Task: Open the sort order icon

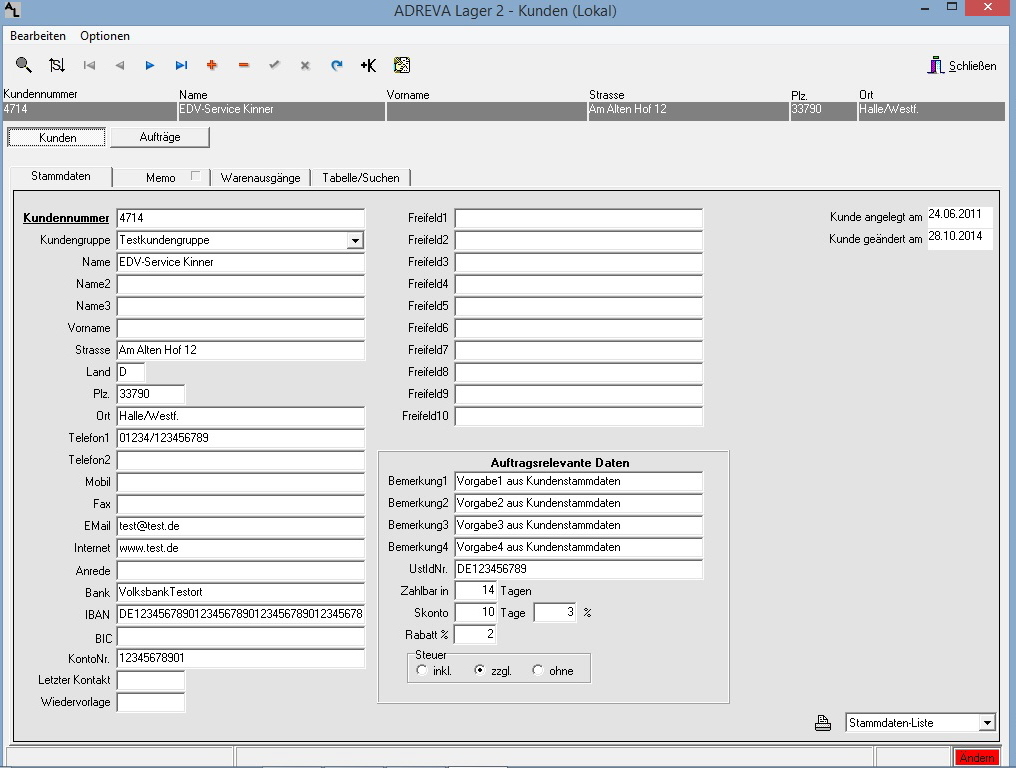Action: [x=57, y=65]
